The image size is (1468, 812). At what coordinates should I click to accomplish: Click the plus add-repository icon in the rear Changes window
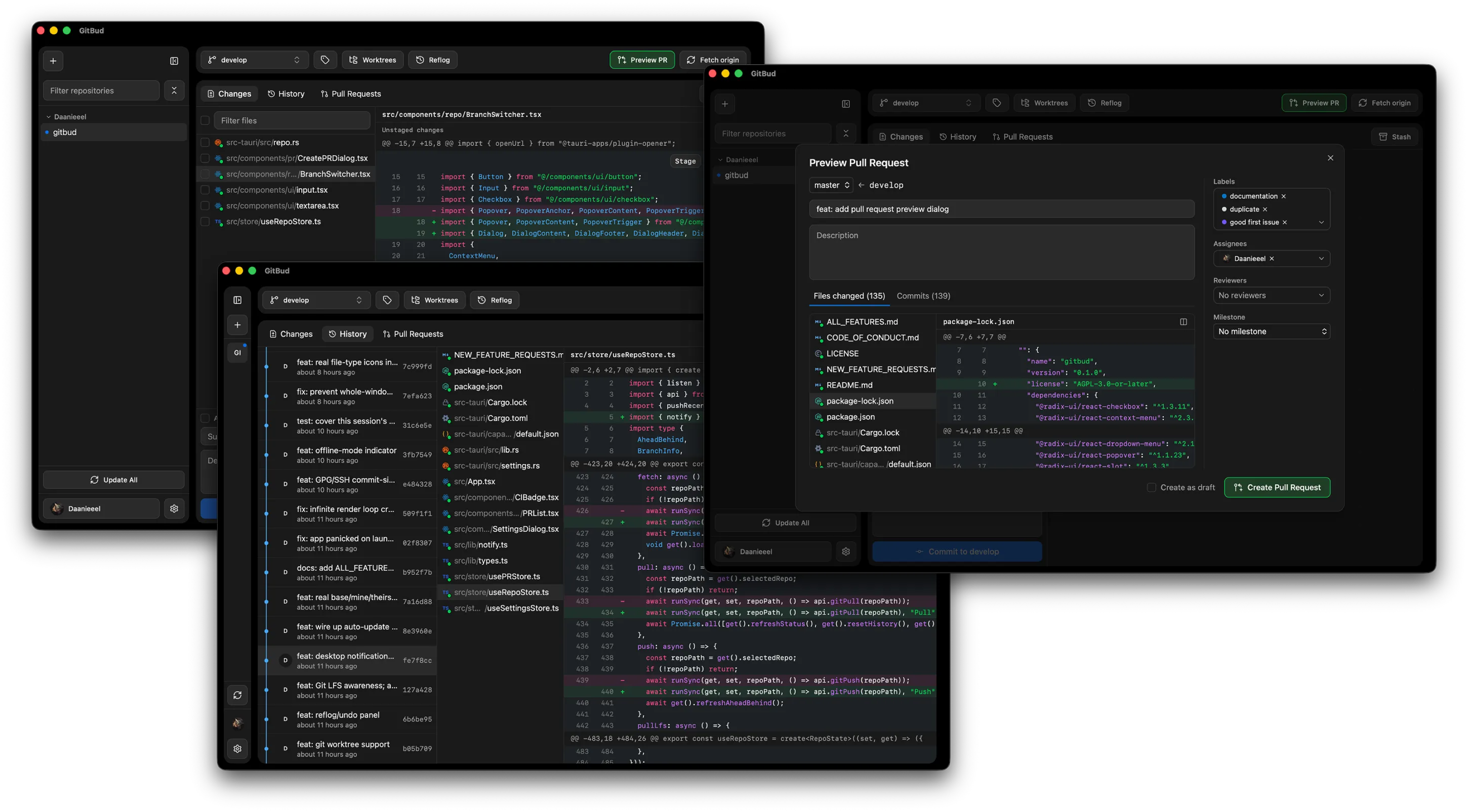pos(53,61)
